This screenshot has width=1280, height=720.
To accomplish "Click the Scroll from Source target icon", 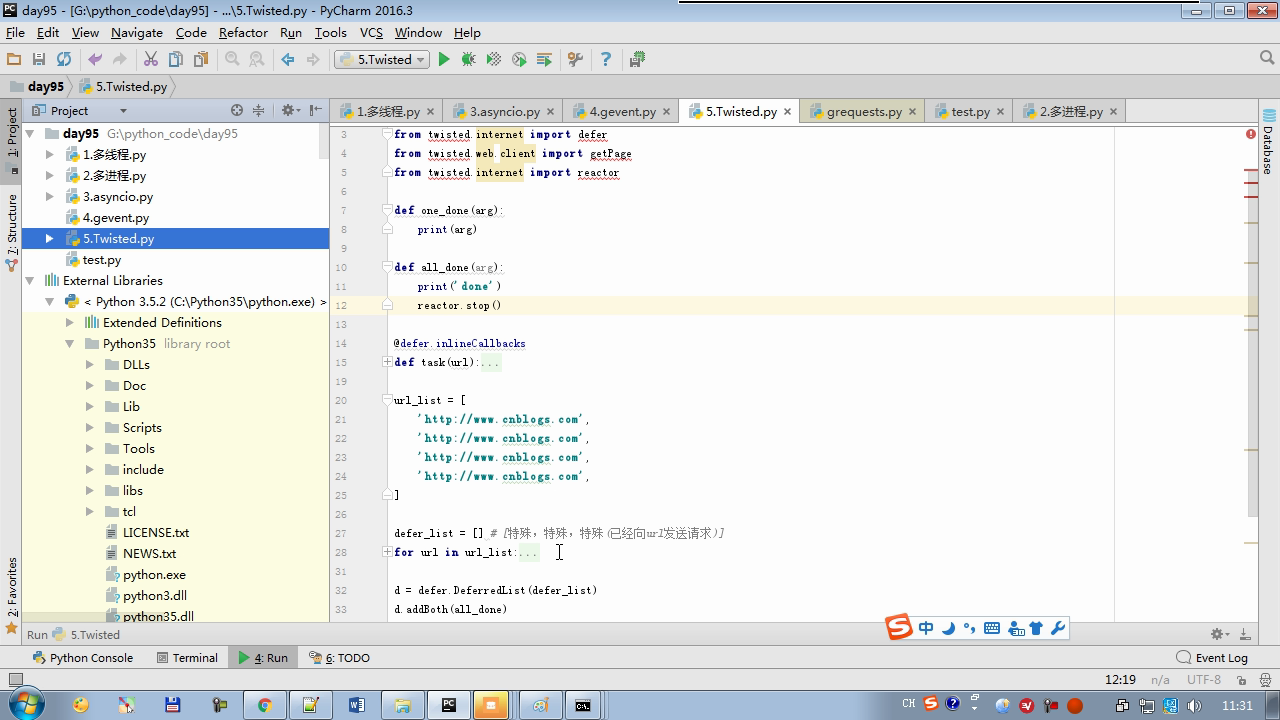I will 237,111.
